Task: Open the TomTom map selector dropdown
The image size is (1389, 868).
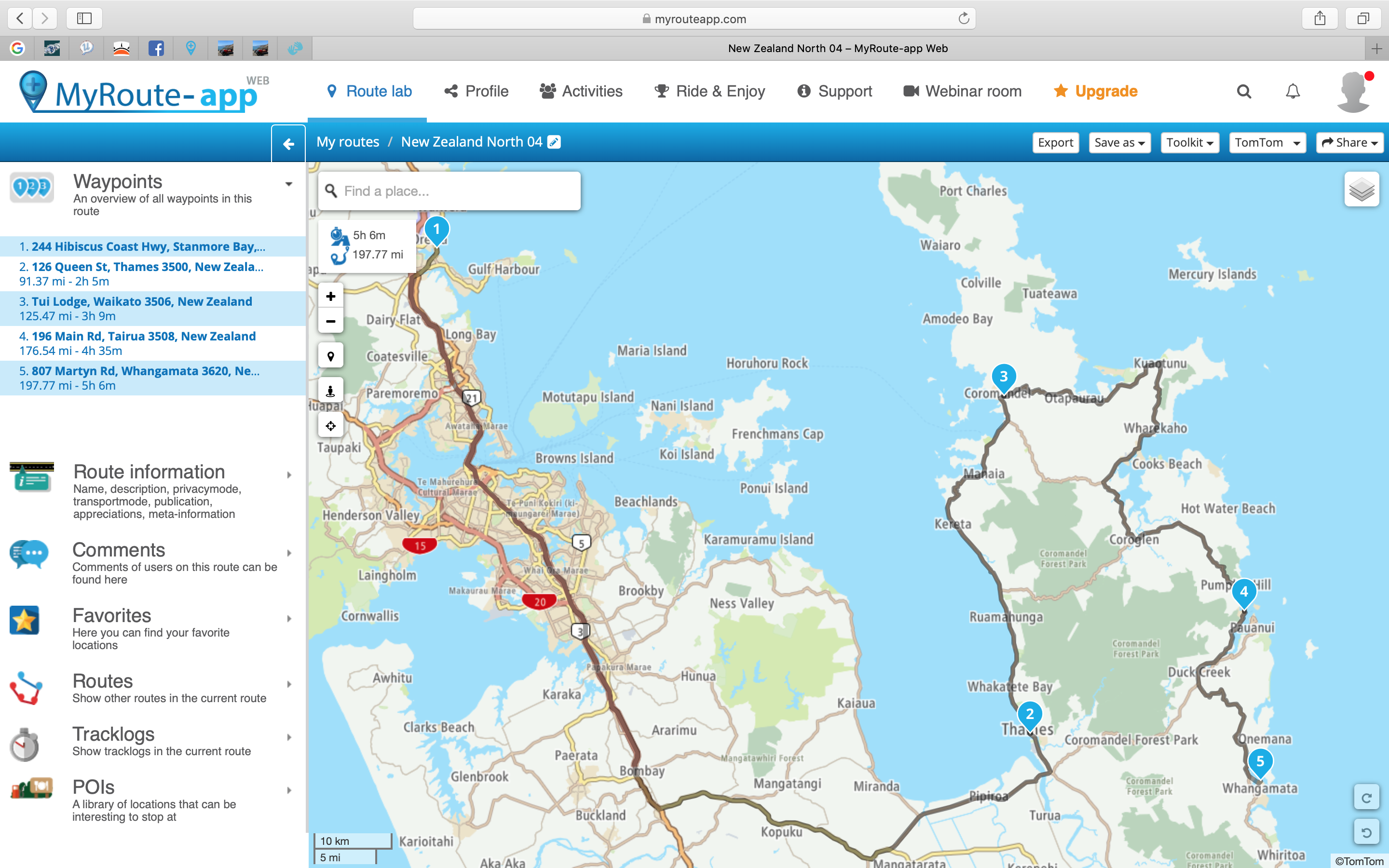Action: pyautogui.click(x=1267, y=142)
